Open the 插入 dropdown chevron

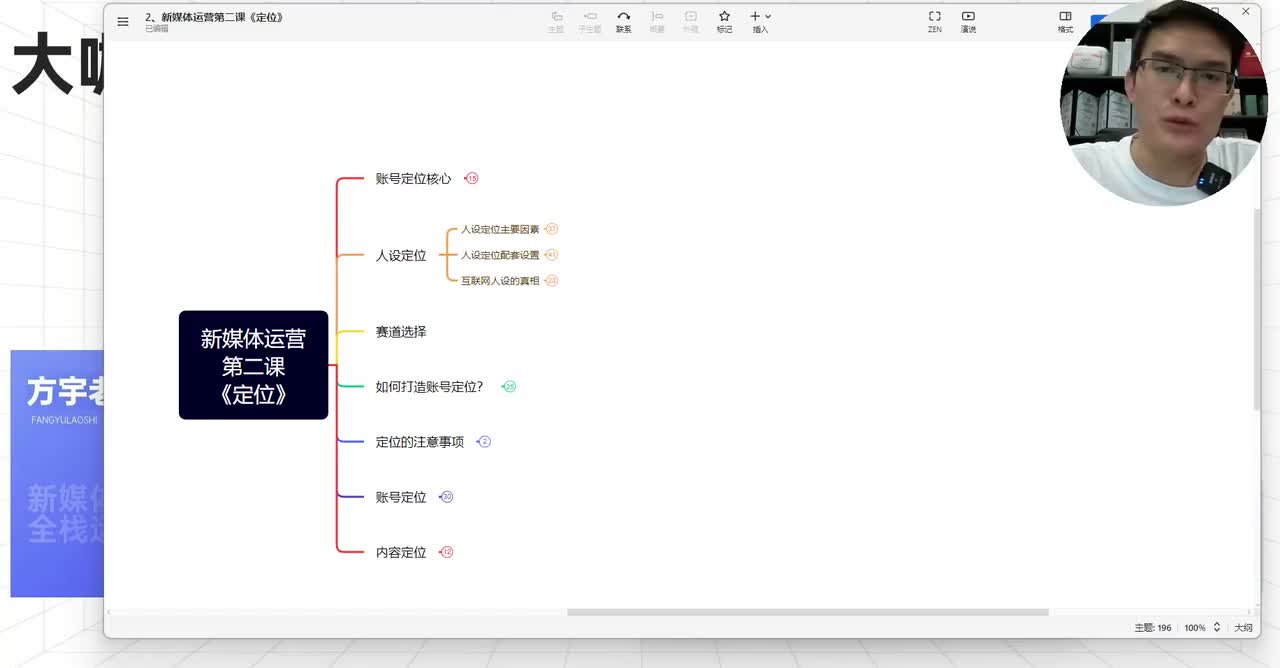(768, 17)
